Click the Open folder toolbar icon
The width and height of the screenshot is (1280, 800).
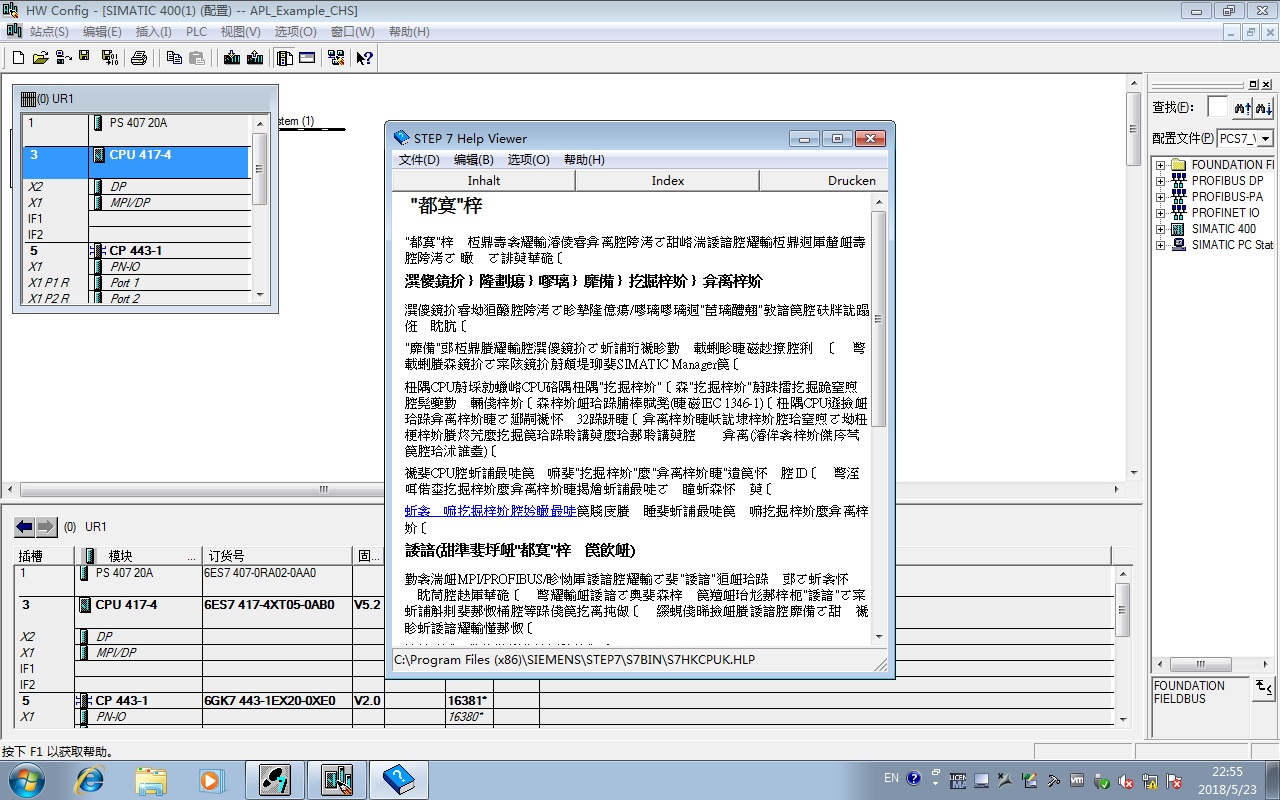[40, 58]
